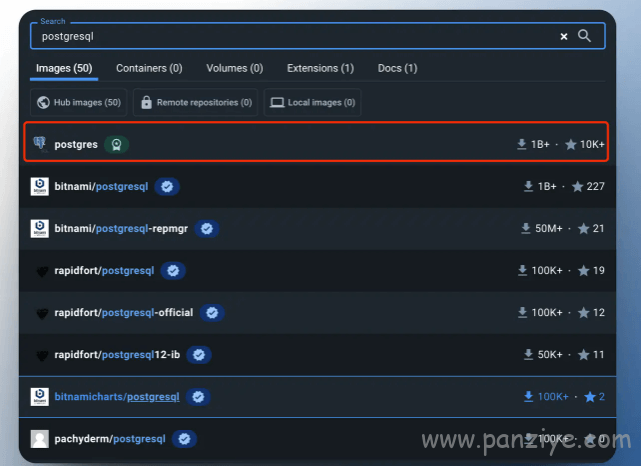Viewport: 641px width, 466px height.
Task: Open the rapidfort/postgresql12-ib result
Action: (117, 355)
